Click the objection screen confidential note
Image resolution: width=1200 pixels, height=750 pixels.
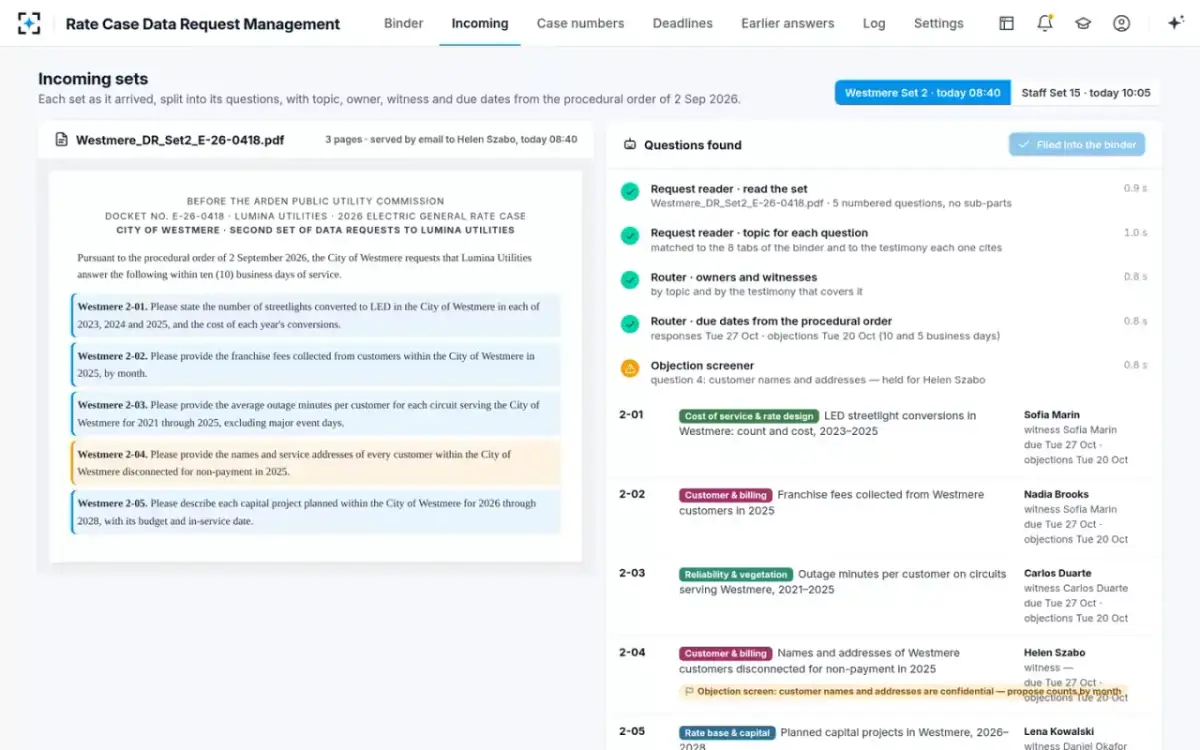click(903, 691)
